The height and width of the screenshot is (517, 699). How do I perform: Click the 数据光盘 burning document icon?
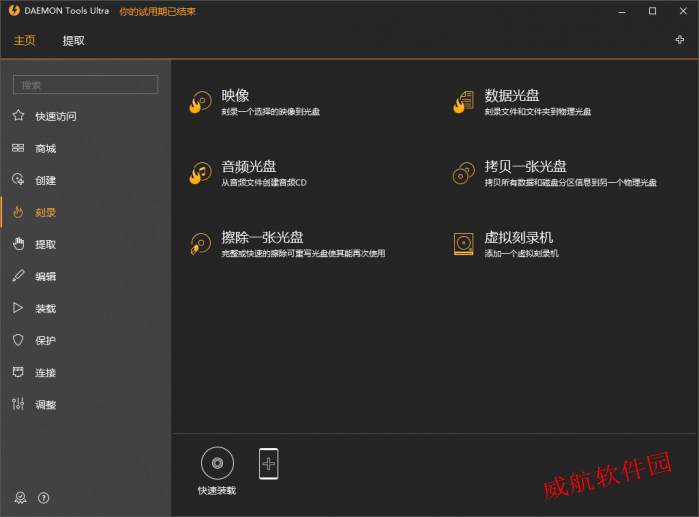pos(464,102)
